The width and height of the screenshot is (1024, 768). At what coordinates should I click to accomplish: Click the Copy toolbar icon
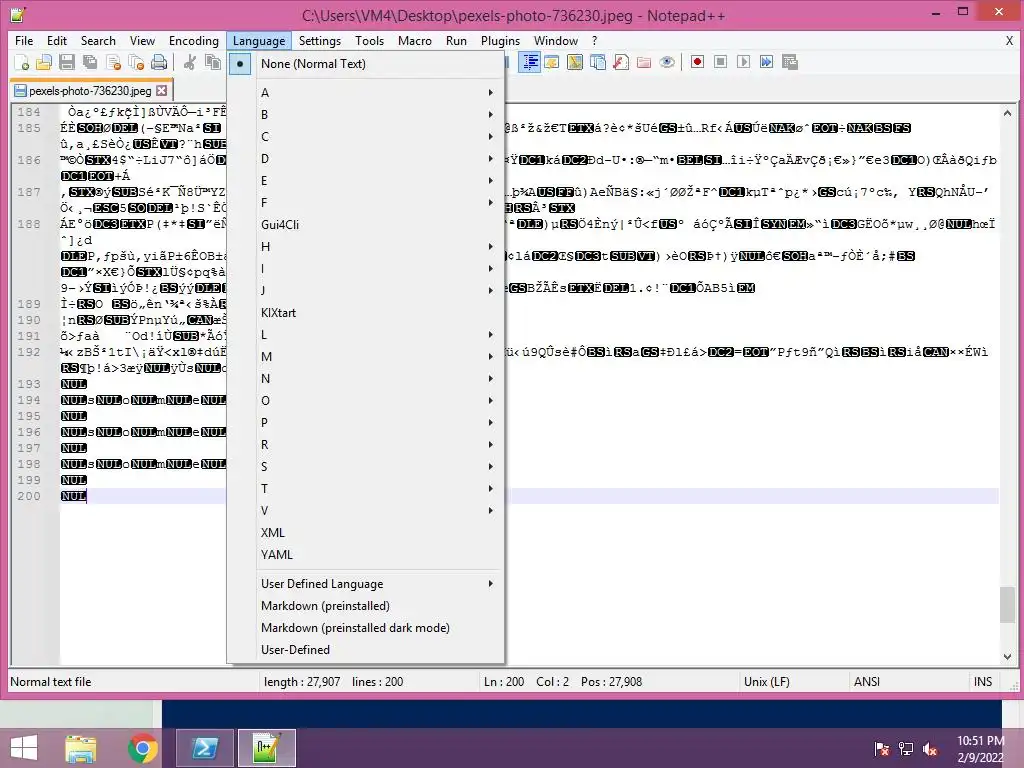coord(212,63)
